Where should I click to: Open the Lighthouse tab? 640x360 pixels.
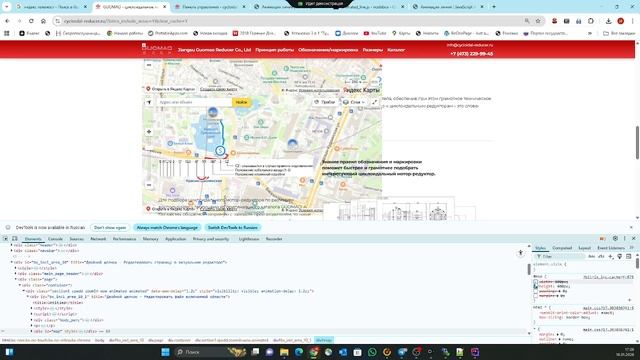click(249, 239)
